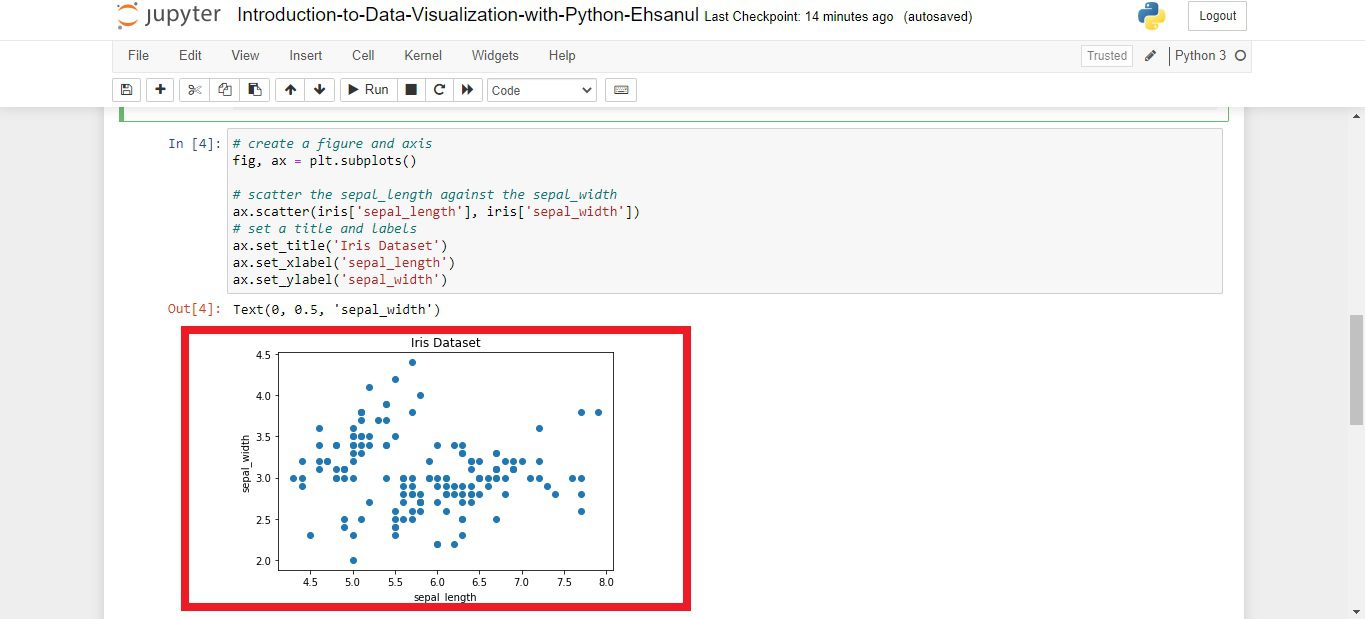This screenshot has width=1365, height=619.
Task: Run the selected cell
Action: pyautogui.click(x=367, y=89)
